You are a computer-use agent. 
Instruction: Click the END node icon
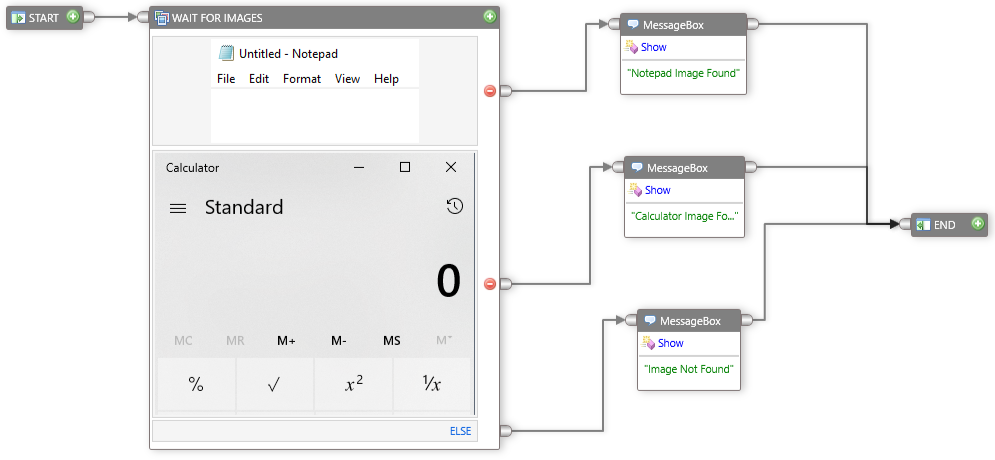[923, 225]
